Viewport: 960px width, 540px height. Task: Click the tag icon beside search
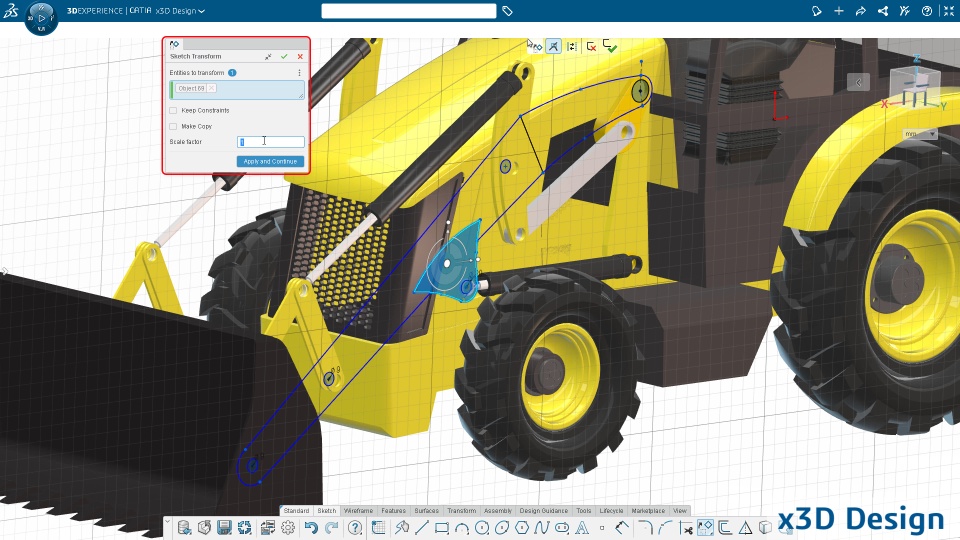pos(508,11)
